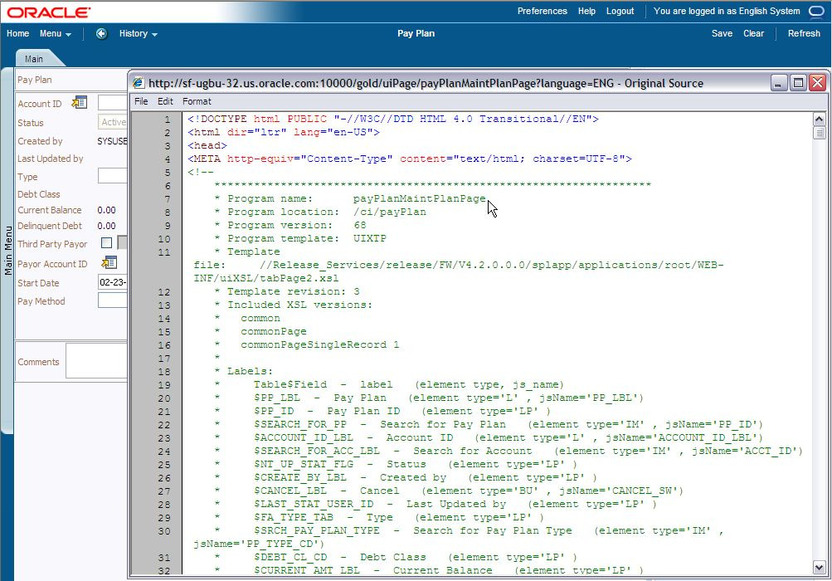Click the Refresh link
Viewport: 832px width, 581px height.
pyautogui.click(x=804, y=33)
